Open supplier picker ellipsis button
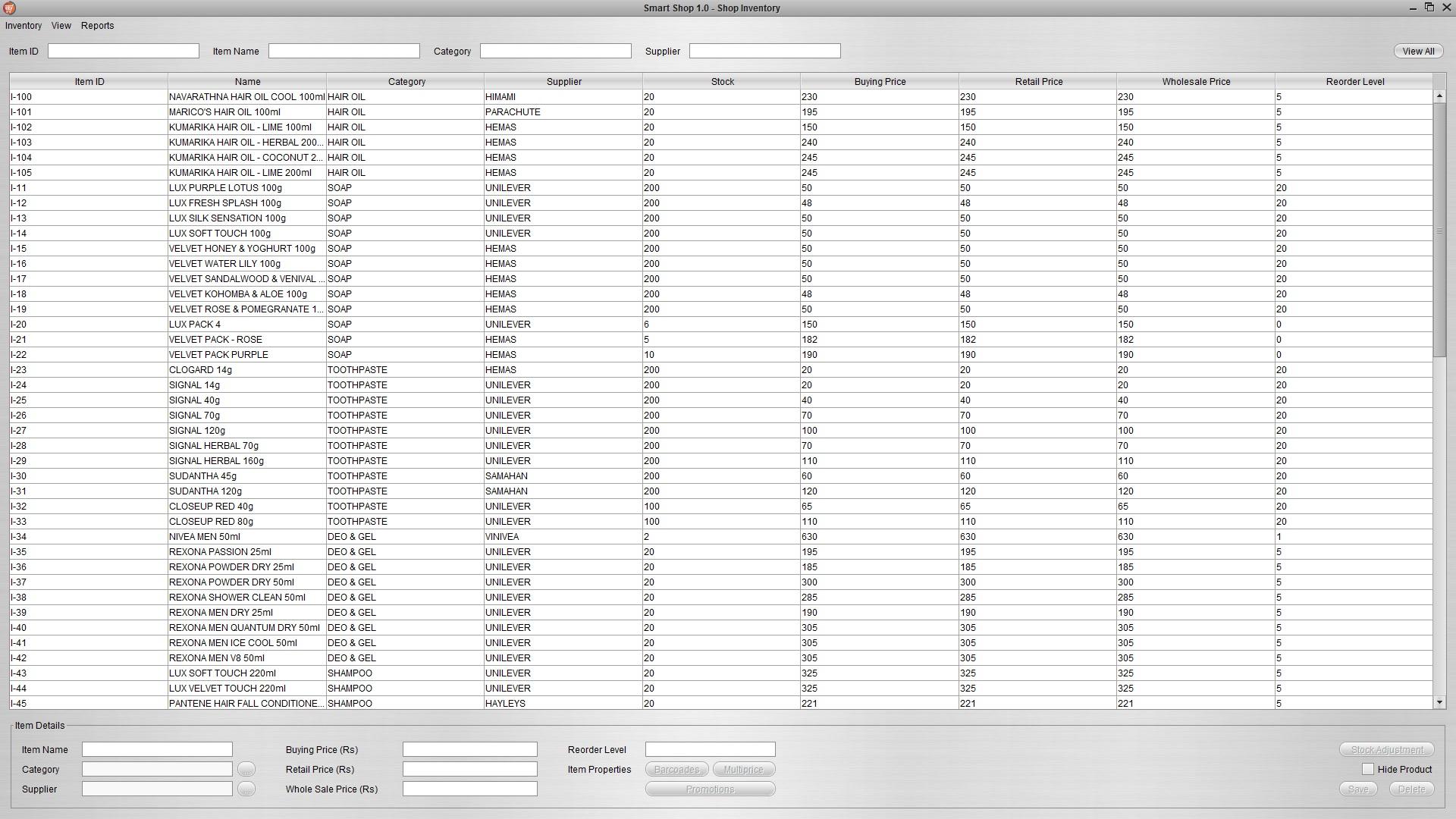This screenshot has width=1456, height=819. [x=246, y=789]
